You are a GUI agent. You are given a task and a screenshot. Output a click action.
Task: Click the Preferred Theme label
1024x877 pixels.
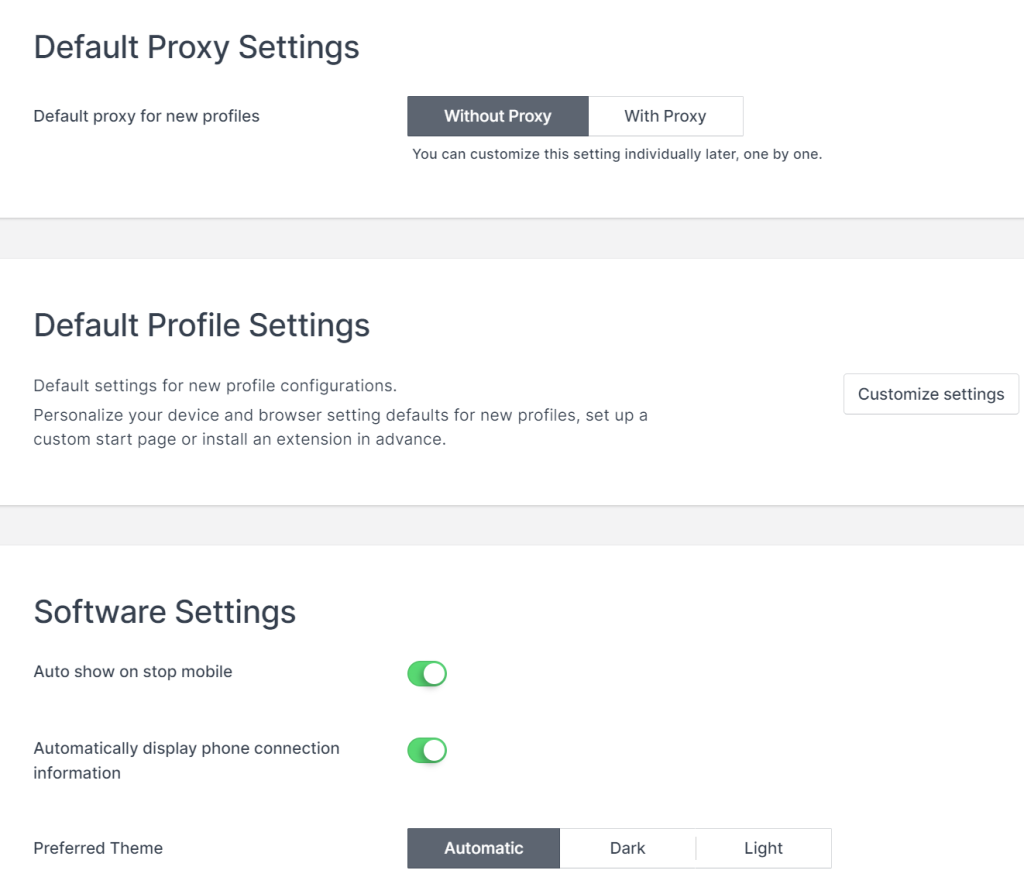(x=98, y=848)
